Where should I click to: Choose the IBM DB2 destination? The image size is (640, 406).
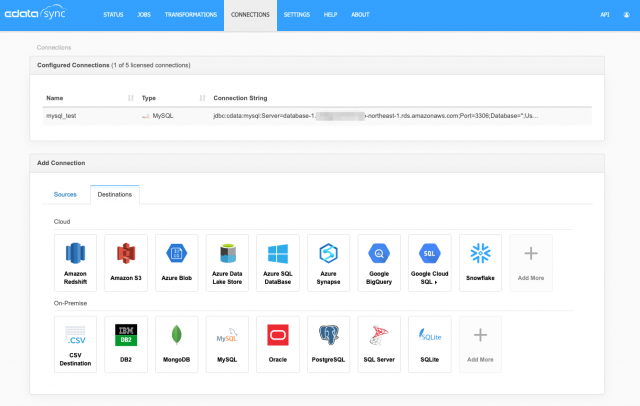click(x=126, y=344)
